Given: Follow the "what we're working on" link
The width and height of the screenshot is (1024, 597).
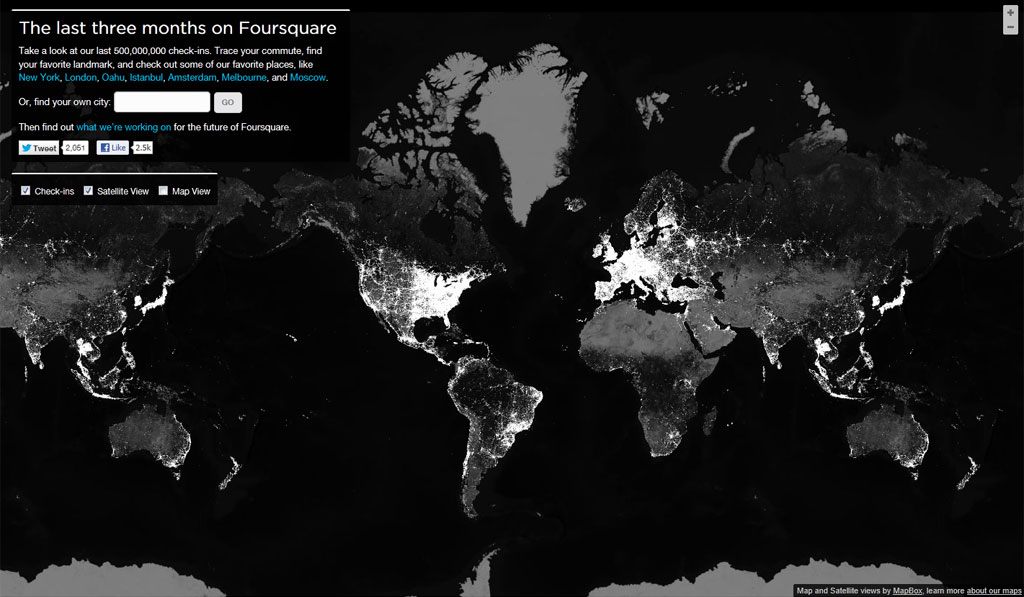Looking at the screenshot, I should point(124,127).
